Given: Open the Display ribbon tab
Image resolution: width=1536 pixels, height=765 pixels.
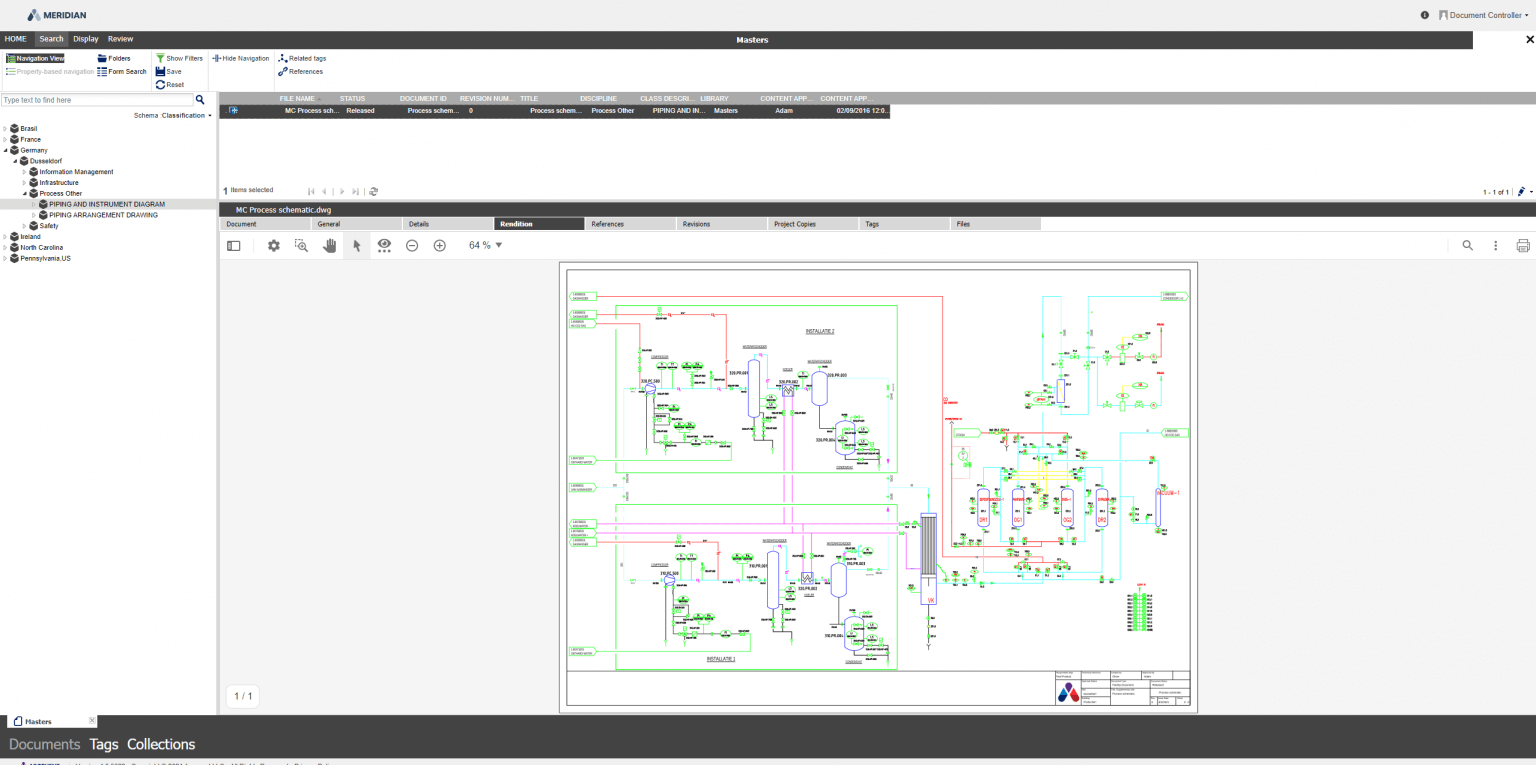Looking at the screenshot, I should [86, 39].
